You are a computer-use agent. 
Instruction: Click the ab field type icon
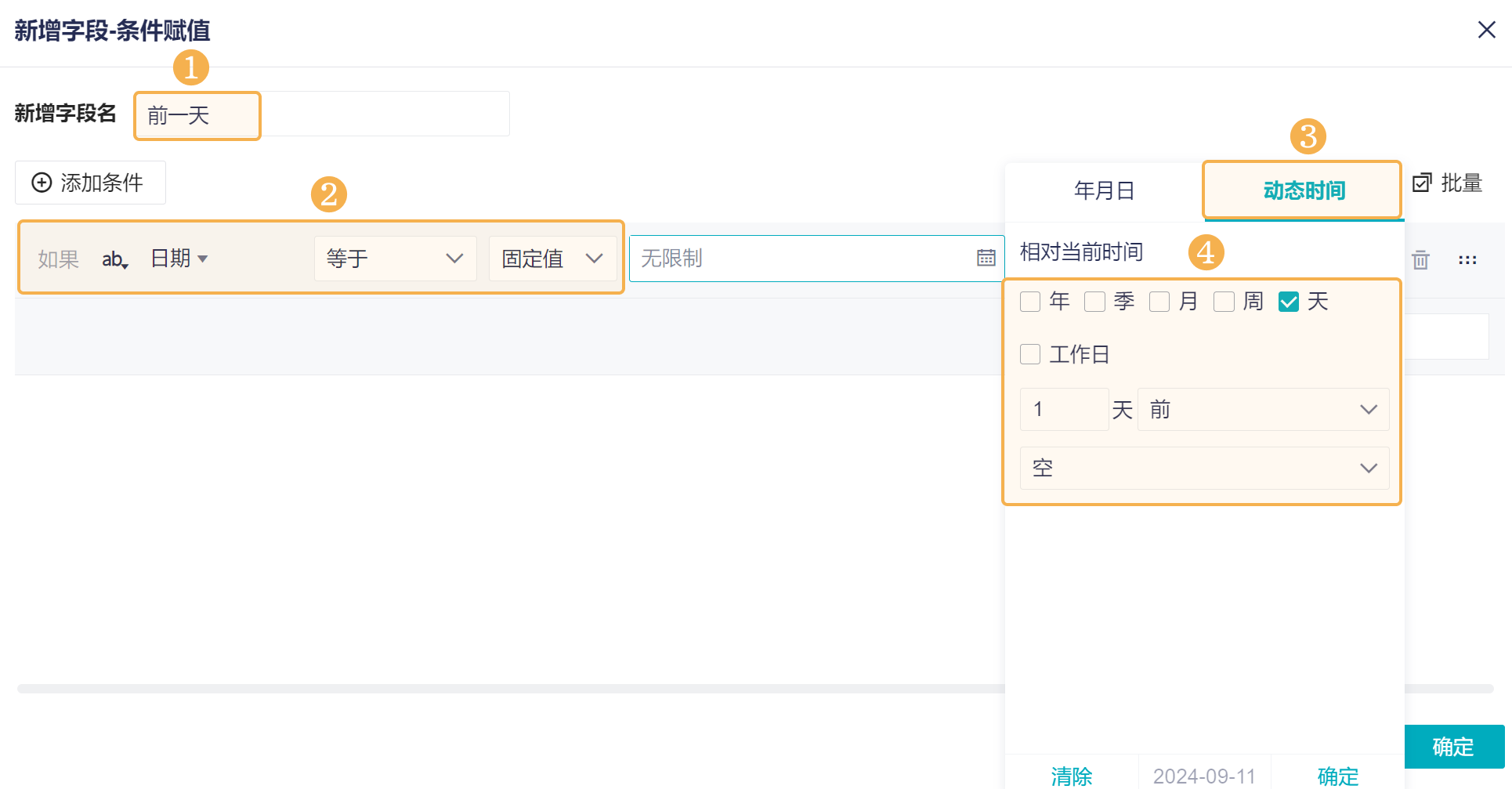tap(114, 259)
